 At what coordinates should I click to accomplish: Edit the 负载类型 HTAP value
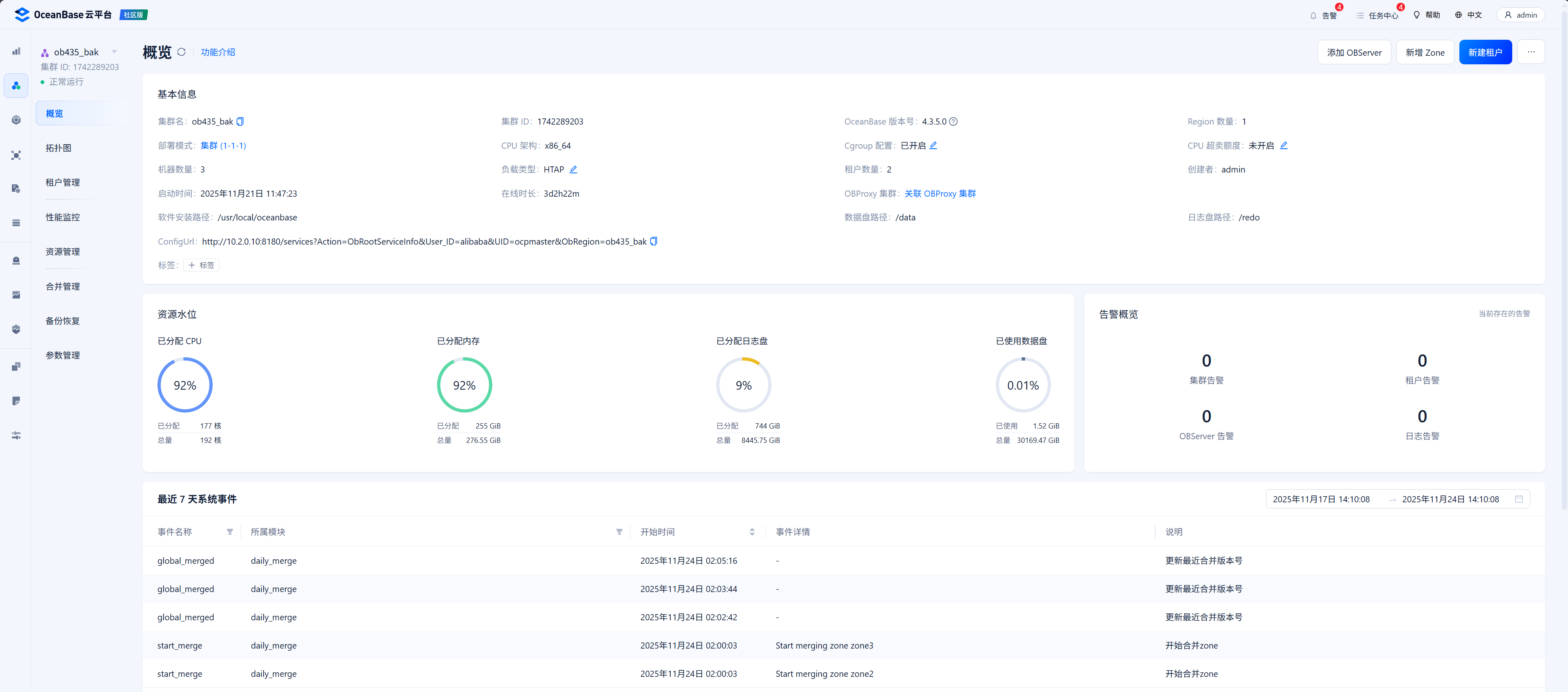(573, 170)
